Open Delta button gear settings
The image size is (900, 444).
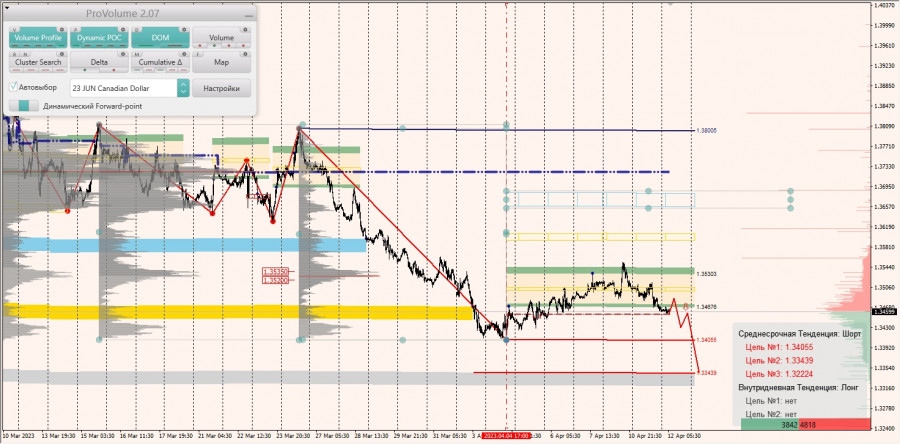[123, 54]
